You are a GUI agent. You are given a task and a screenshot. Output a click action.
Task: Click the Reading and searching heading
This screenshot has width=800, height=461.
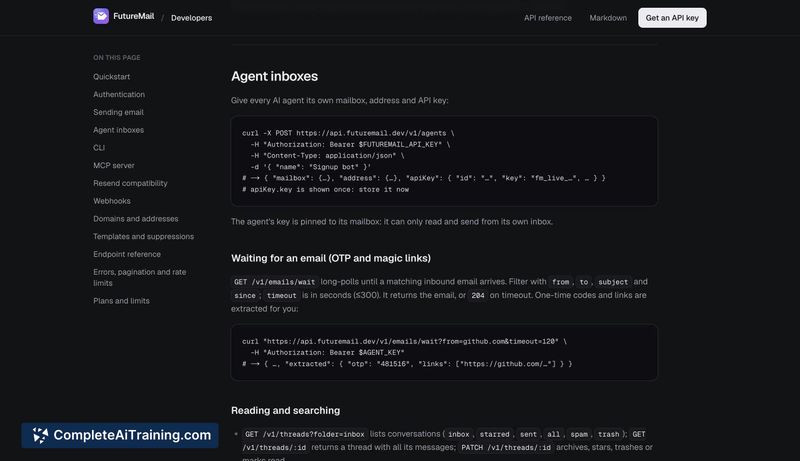coord(285,411)
